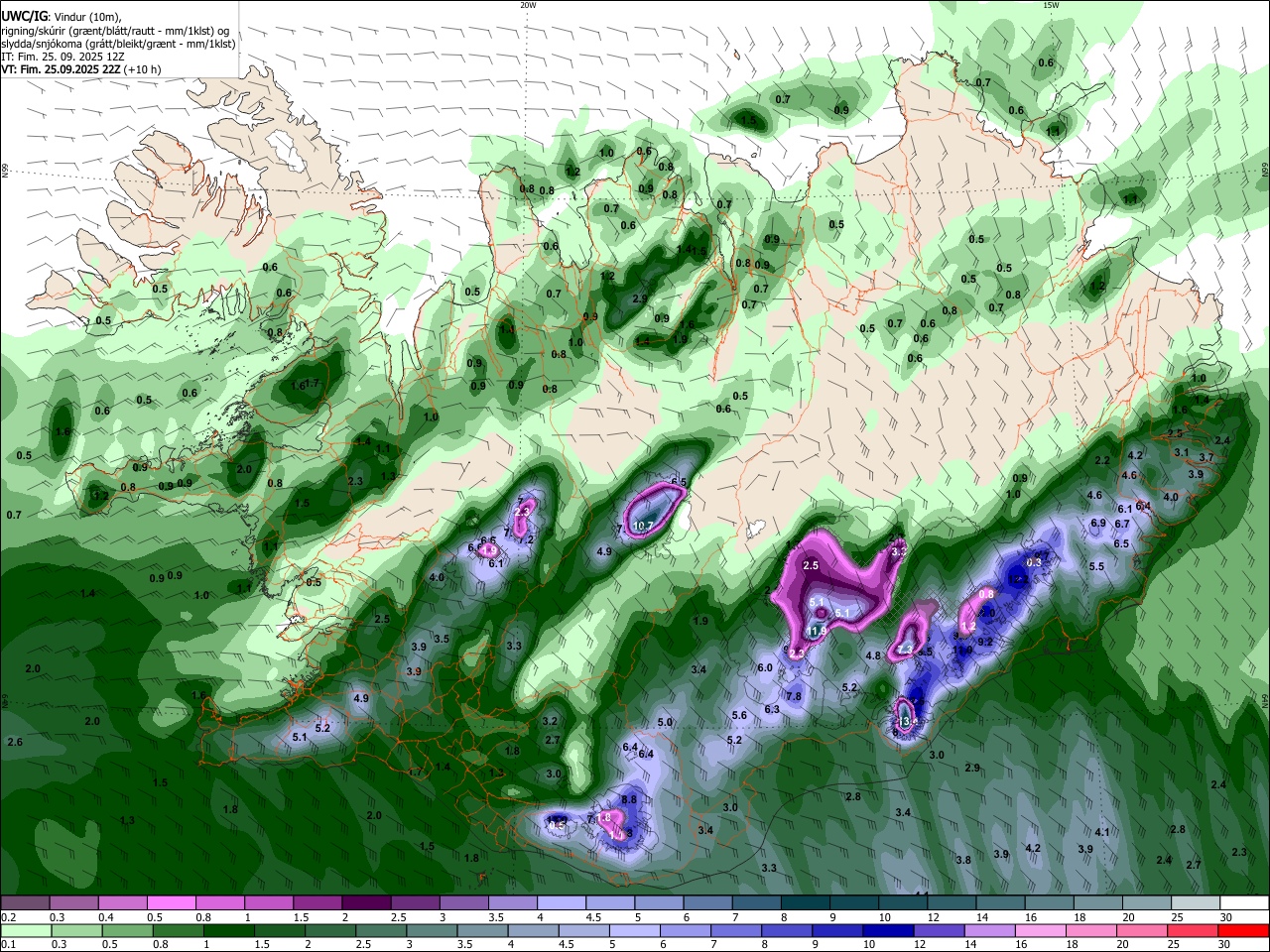
Task: Select the 7.8 precipitation value
Action: click(x=794, y=696)
